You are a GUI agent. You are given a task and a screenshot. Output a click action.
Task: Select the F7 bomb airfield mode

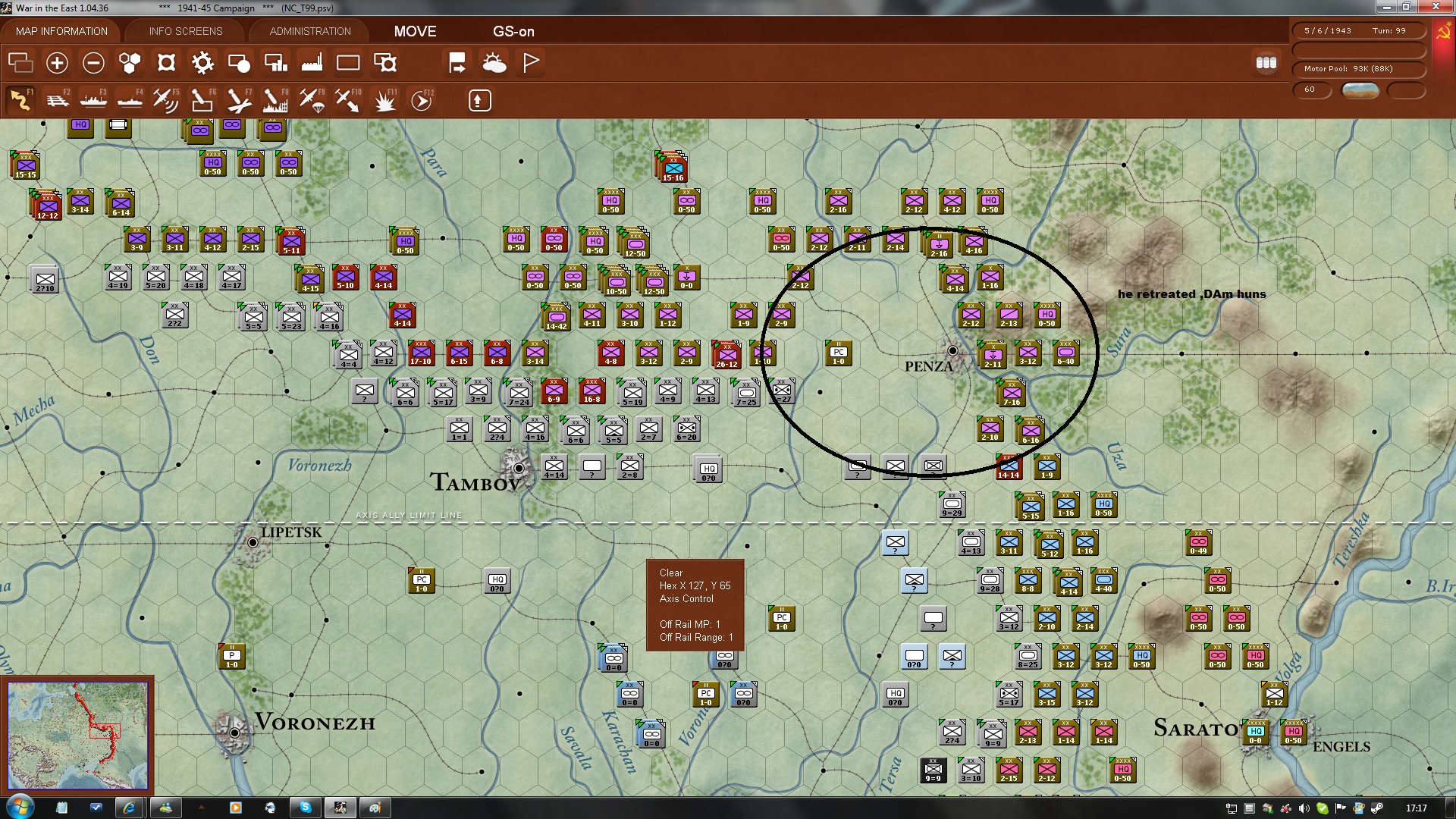[x=239, y=100]
